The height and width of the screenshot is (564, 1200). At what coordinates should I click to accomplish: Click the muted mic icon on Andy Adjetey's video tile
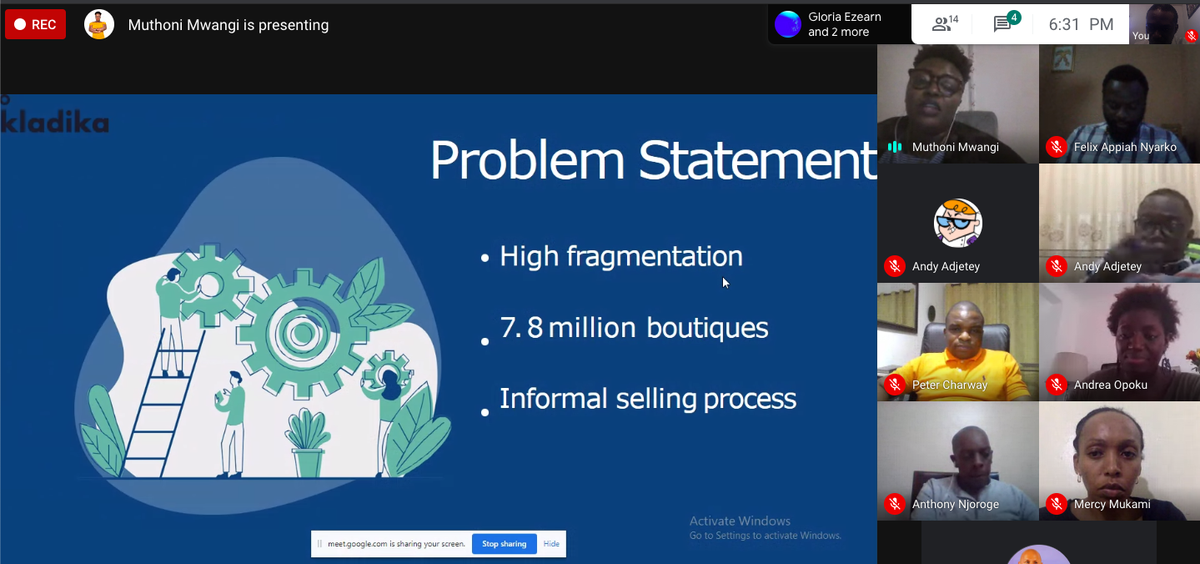tap(1056, 266)
